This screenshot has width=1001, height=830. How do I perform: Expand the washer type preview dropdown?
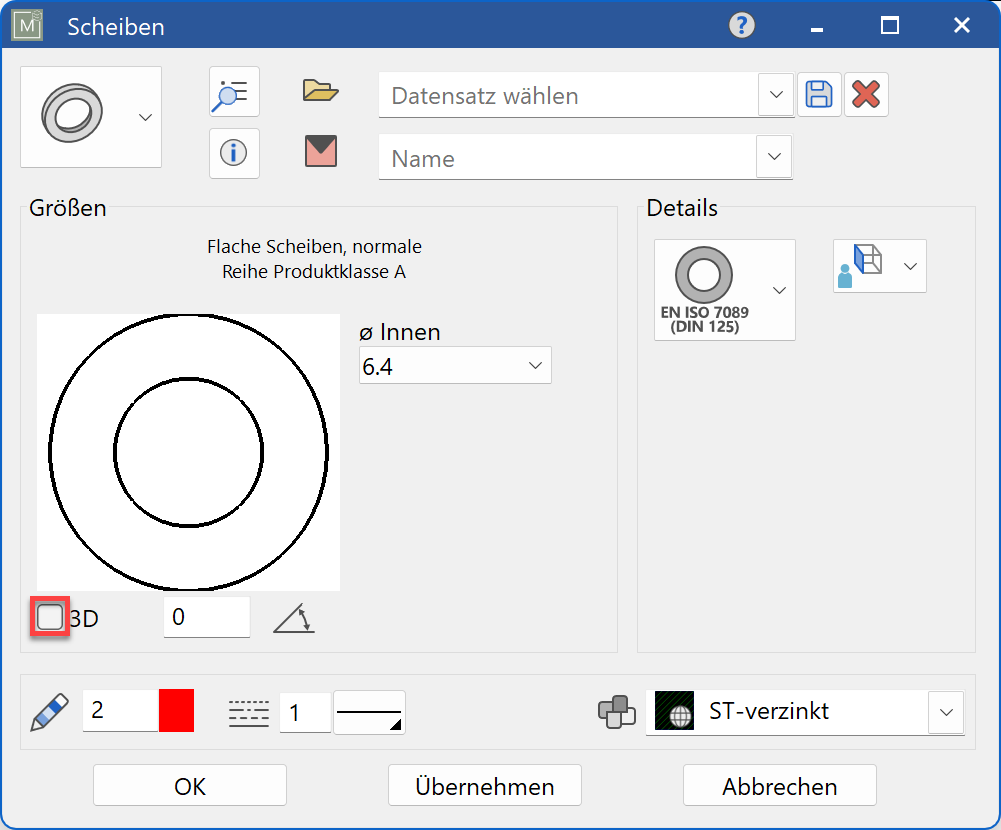147,116
